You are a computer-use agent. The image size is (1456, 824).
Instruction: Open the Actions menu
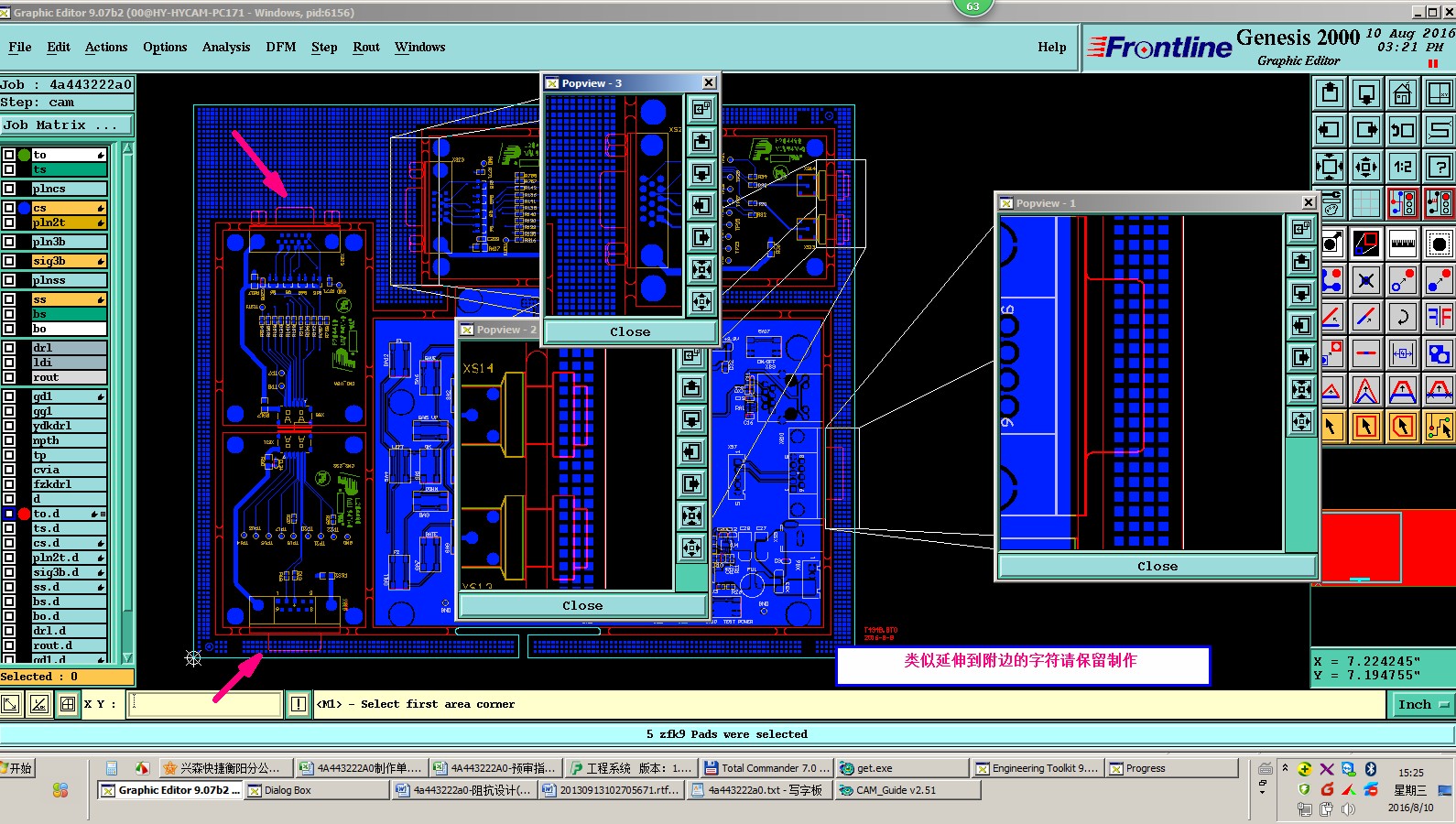(106, 48)
